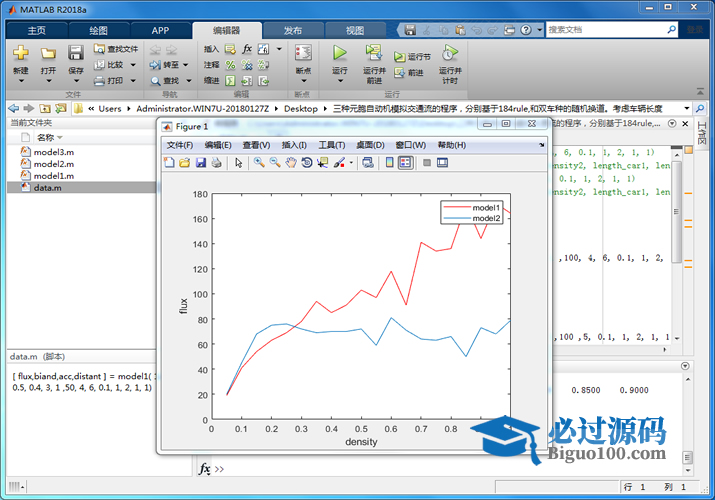Toggle the insert legend icon
Viewport: 715px width, 500px height.
point(405,162)
